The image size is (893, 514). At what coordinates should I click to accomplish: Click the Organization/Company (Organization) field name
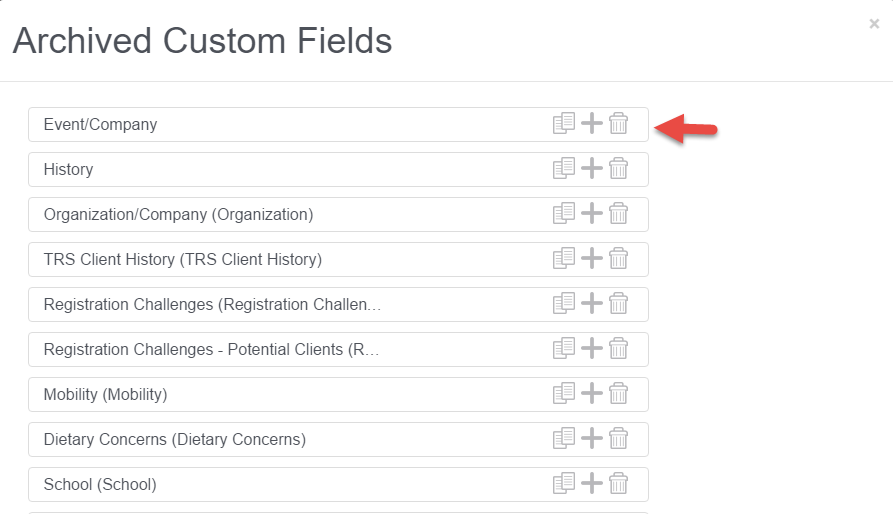[178, 215]
